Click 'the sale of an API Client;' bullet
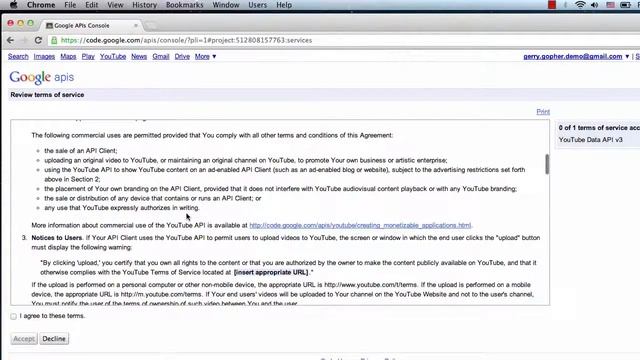The height and width of the screenshot is (360, 640). pyautogui.click(x=81, y=151)
